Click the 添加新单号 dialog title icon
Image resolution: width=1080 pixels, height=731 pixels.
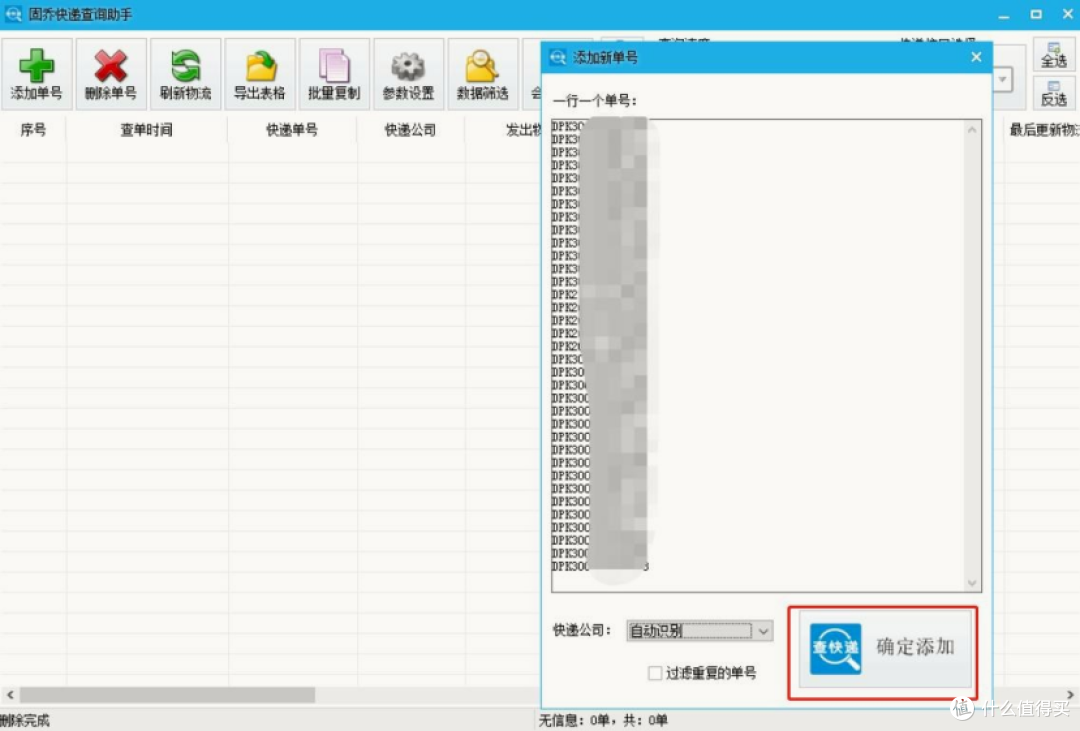tap(558, 58)
